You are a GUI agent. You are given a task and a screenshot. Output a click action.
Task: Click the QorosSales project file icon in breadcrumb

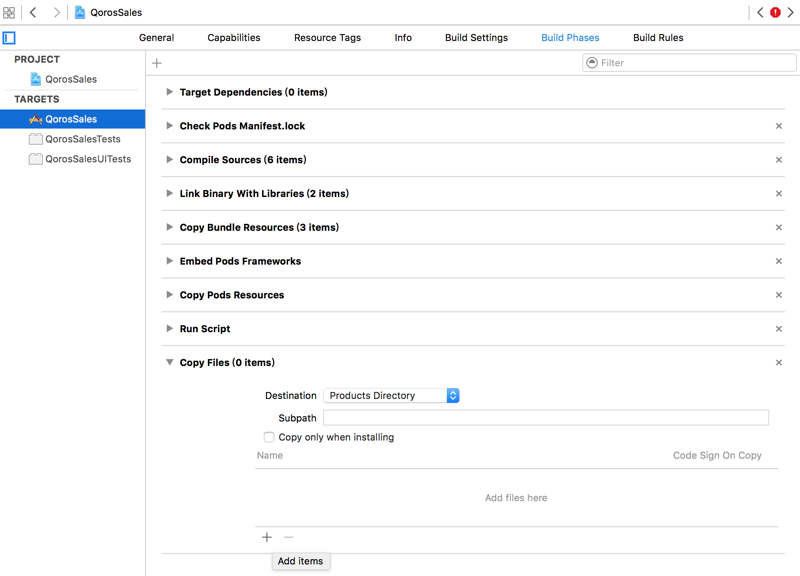[80, 12]
